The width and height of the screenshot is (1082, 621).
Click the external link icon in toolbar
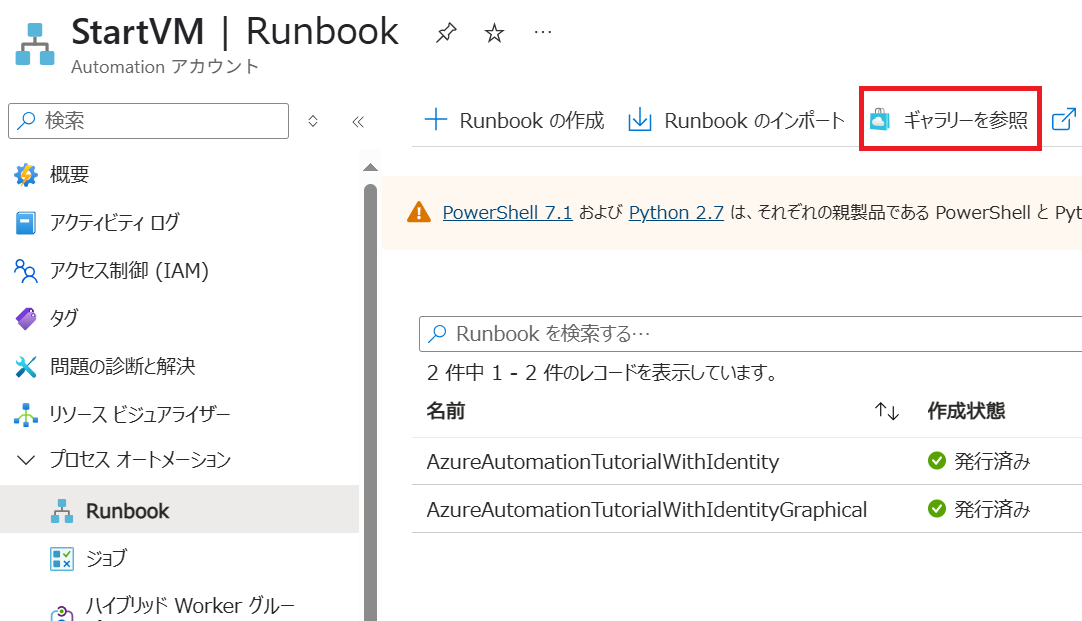1063,119
